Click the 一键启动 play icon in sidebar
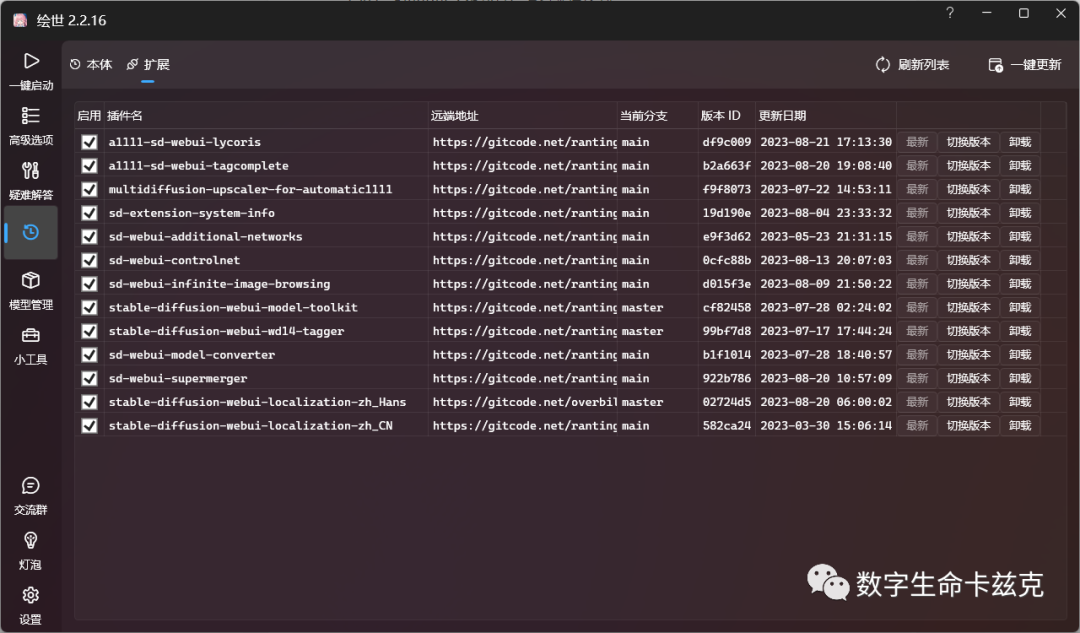The width and height of the screenshot is (1080, 633). pos(31,61)
